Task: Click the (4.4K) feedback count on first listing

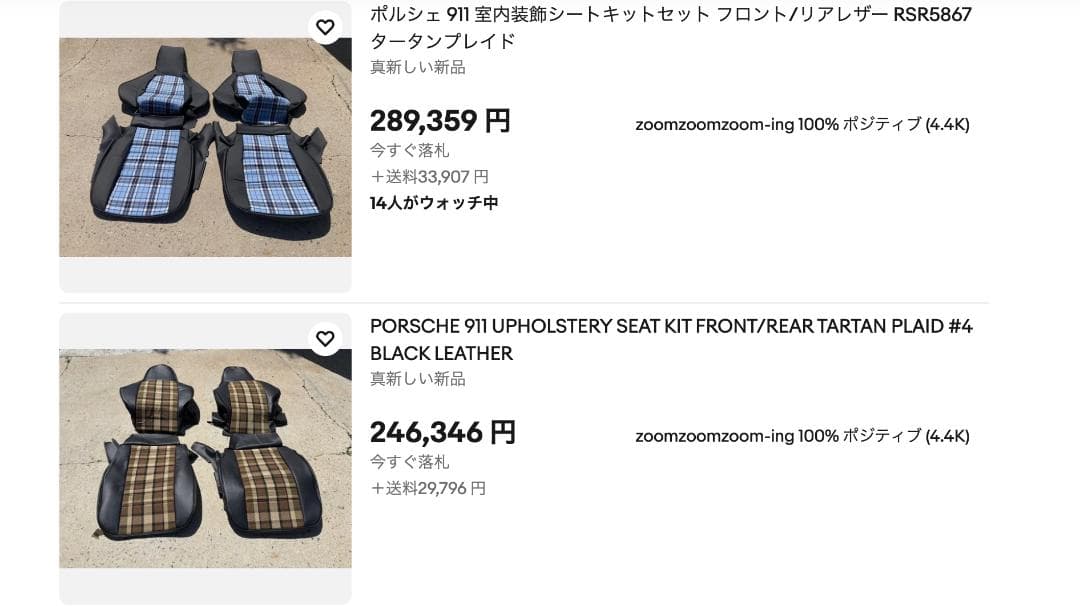Action: 947,125
